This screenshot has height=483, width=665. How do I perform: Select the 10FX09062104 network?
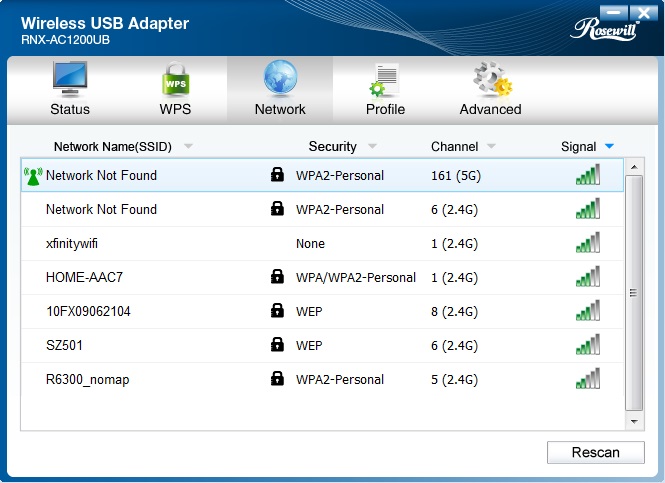click(322, 311)
